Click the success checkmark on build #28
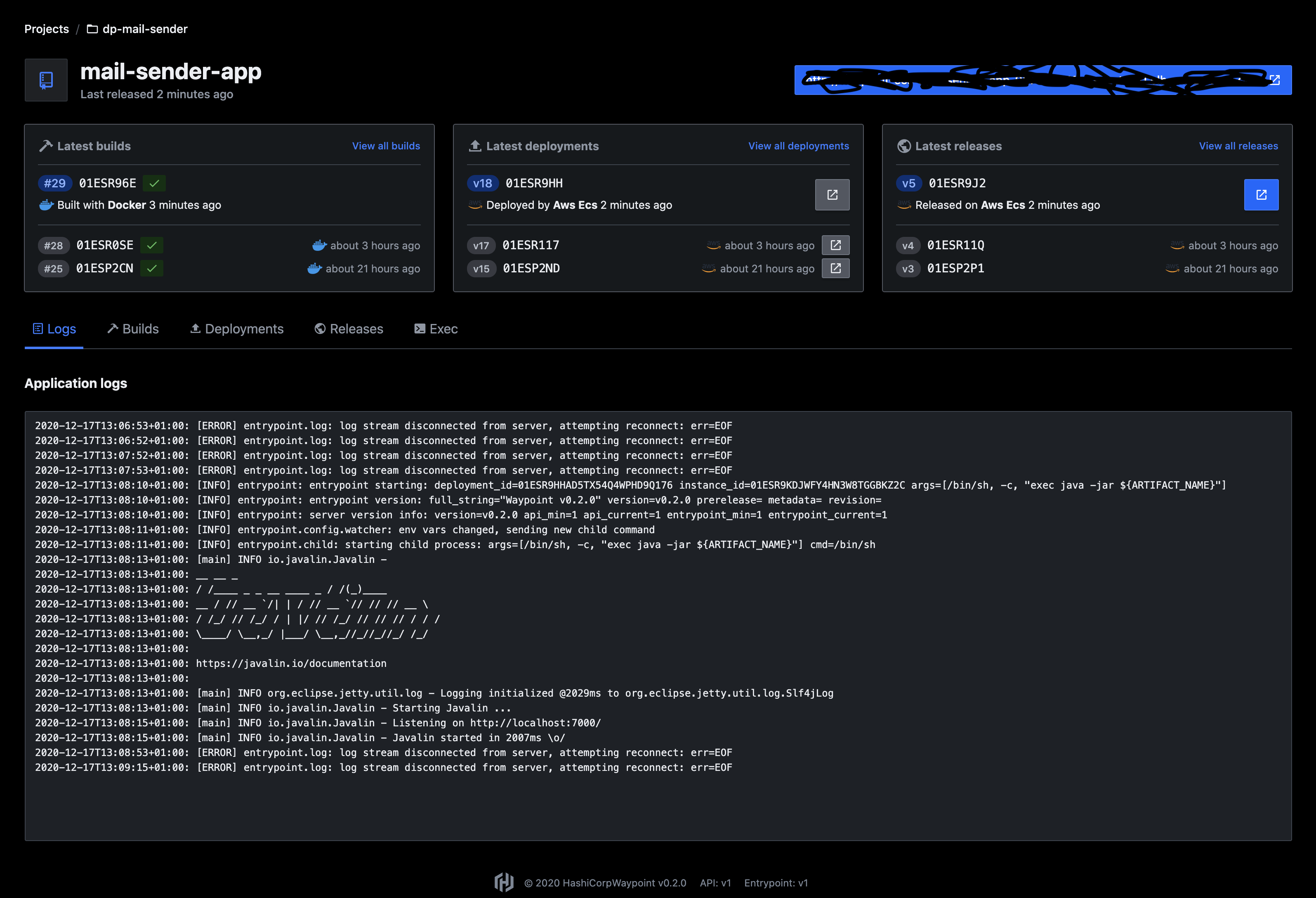Screen dimensions: 1316x898 pyautogui.click(x=152, y=245)
